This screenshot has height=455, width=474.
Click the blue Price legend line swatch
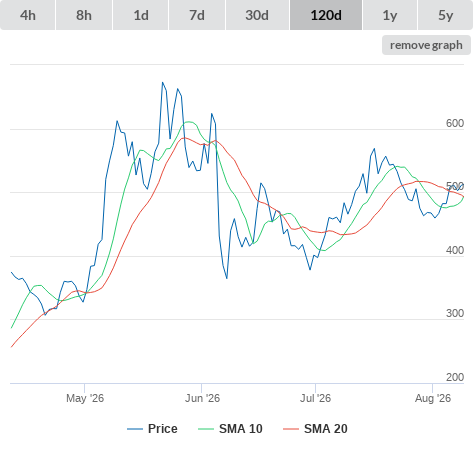pos(135,429)
